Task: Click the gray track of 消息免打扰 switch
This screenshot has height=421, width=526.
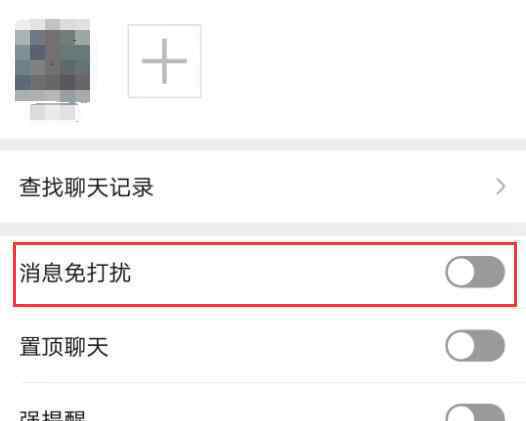Action: (490, 272)
